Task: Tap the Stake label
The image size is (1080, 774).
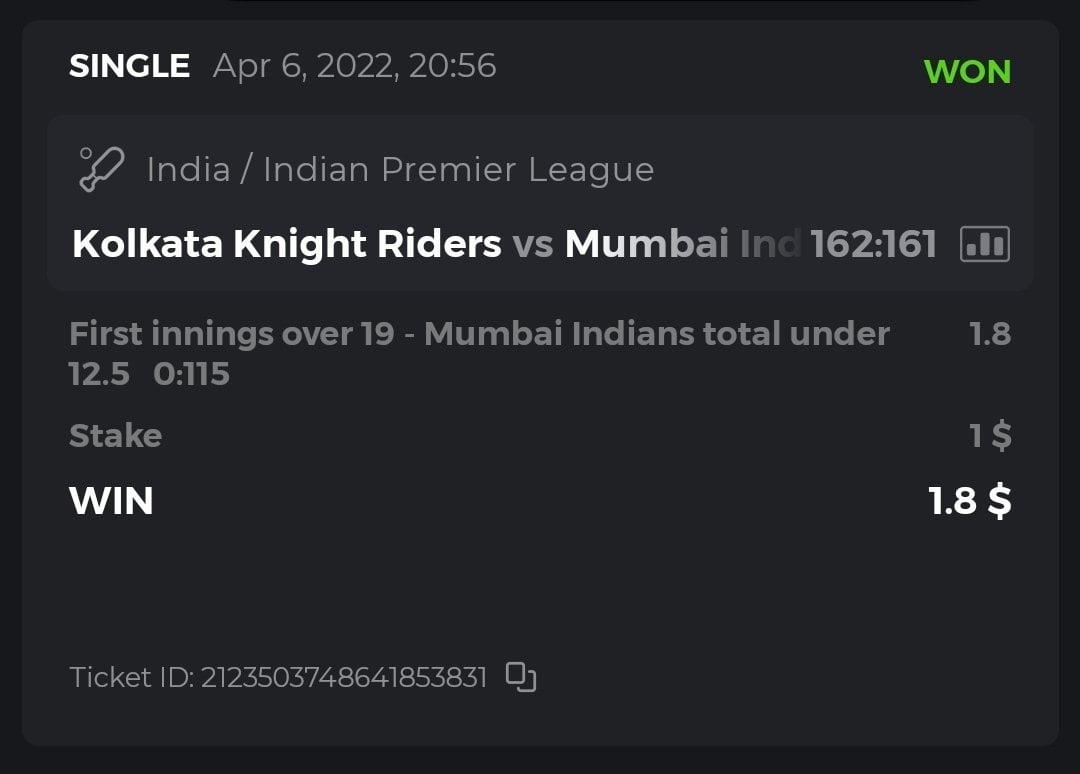Action: click(x=115, y=435)
